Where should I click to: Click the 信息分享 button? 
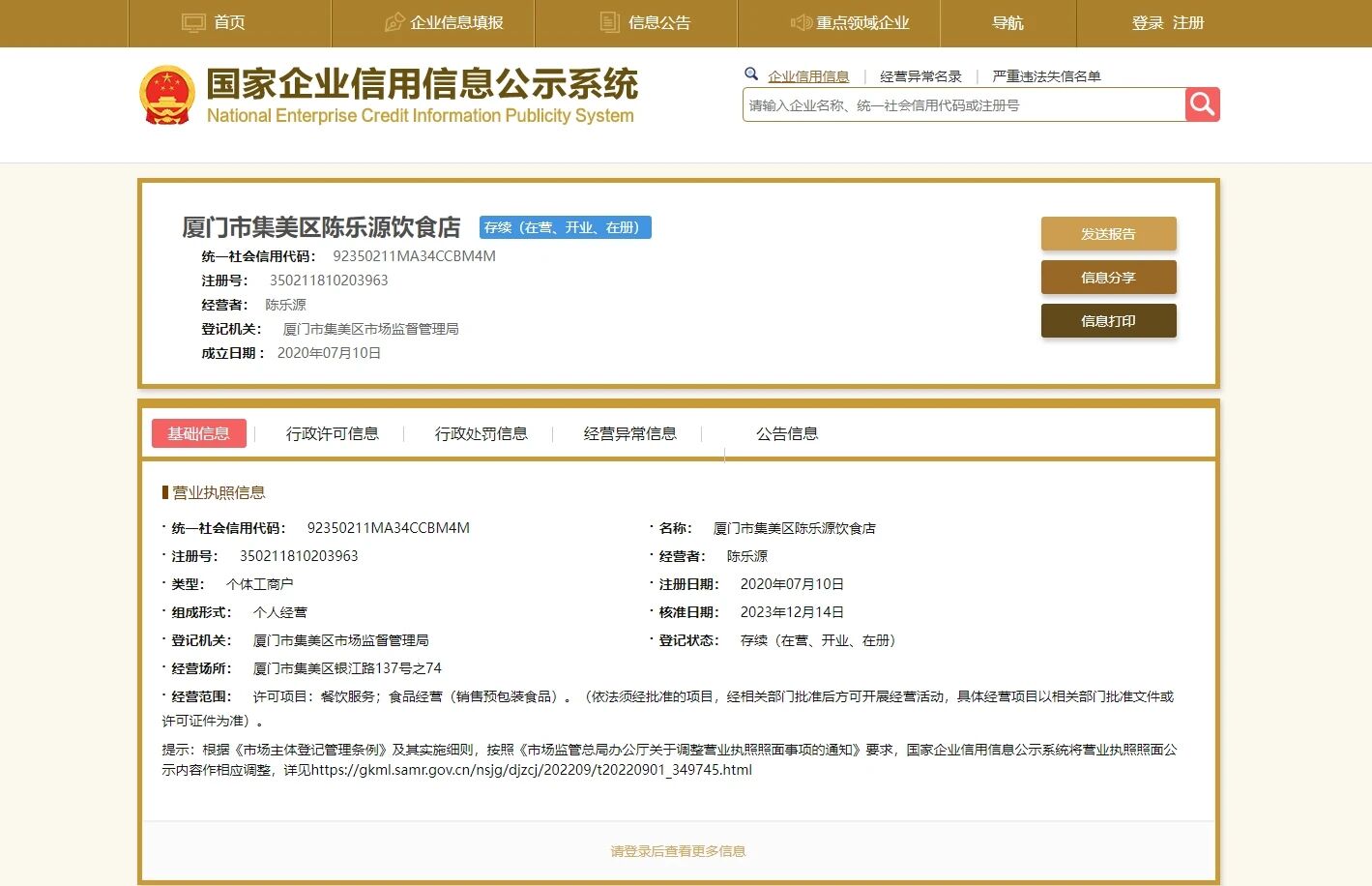[x=1108, y=278]
